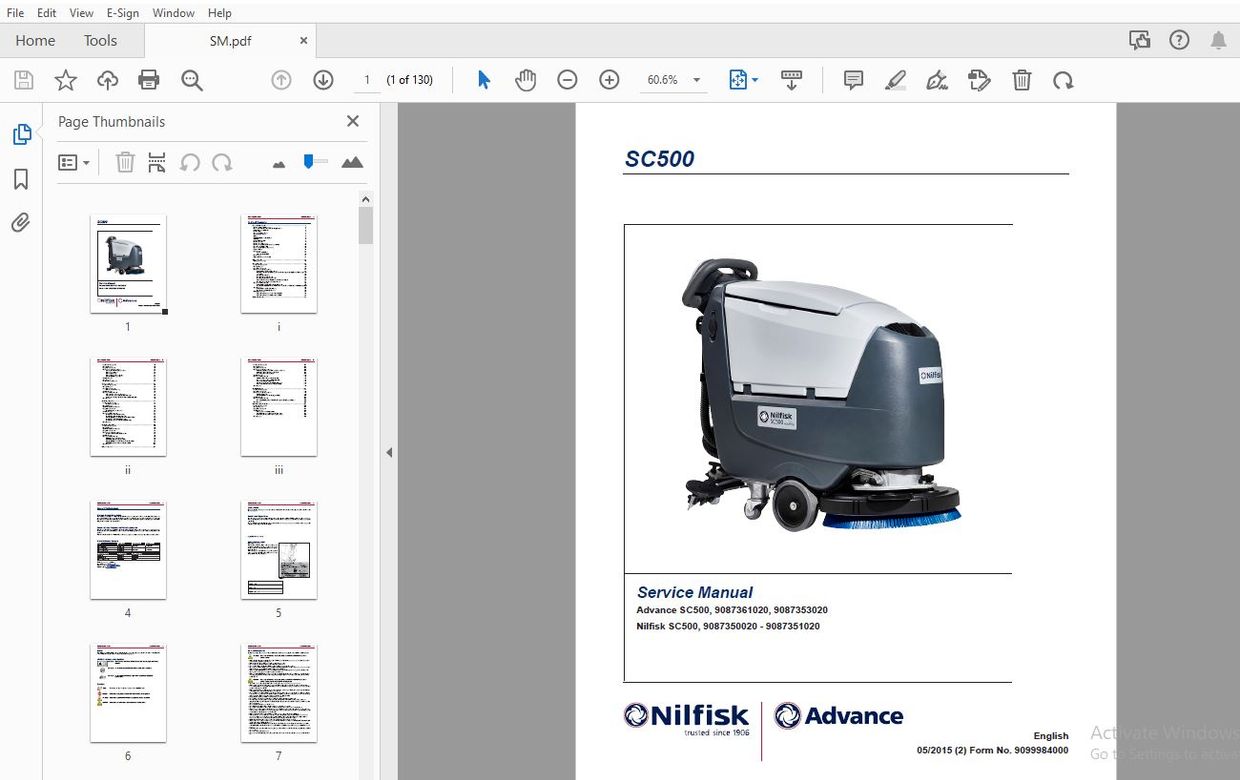1240x780 pixels.
Task: Enable Read mode from the toolbar
Action: click(792, 79)
